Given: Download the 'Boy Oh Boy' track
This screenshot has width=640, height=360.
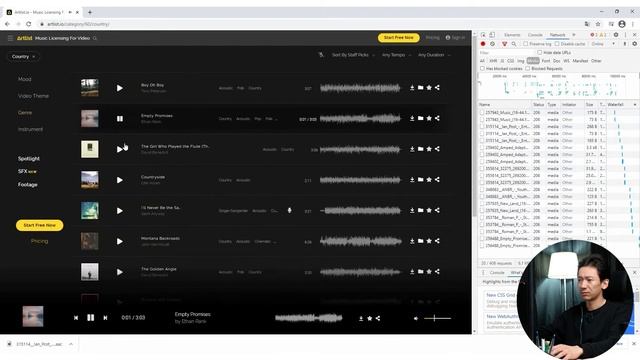Looking at the screenshot, I should [412, 87].
